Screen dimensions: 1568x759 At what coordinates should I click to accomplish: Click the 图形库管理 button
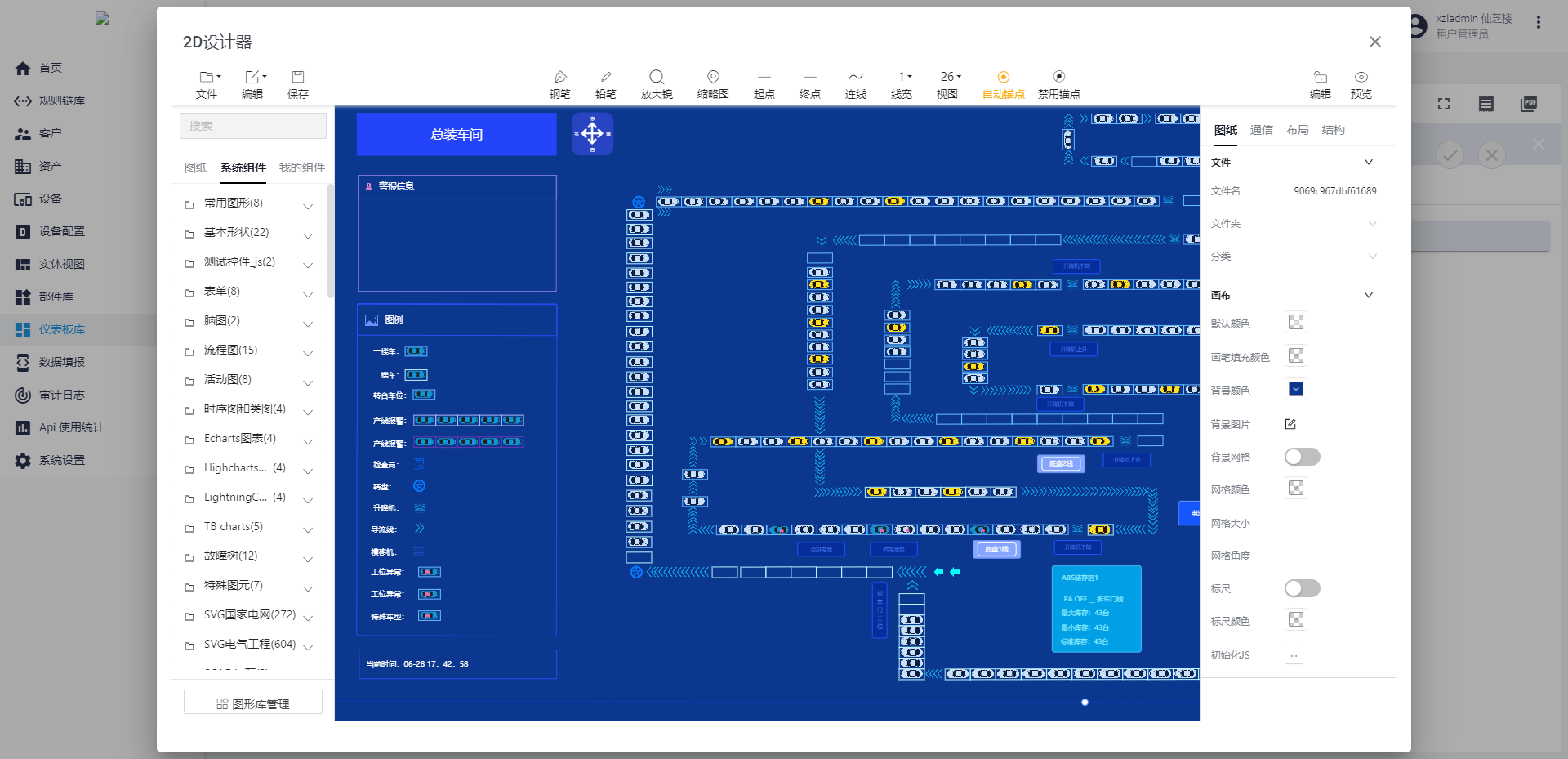point(253,703)
